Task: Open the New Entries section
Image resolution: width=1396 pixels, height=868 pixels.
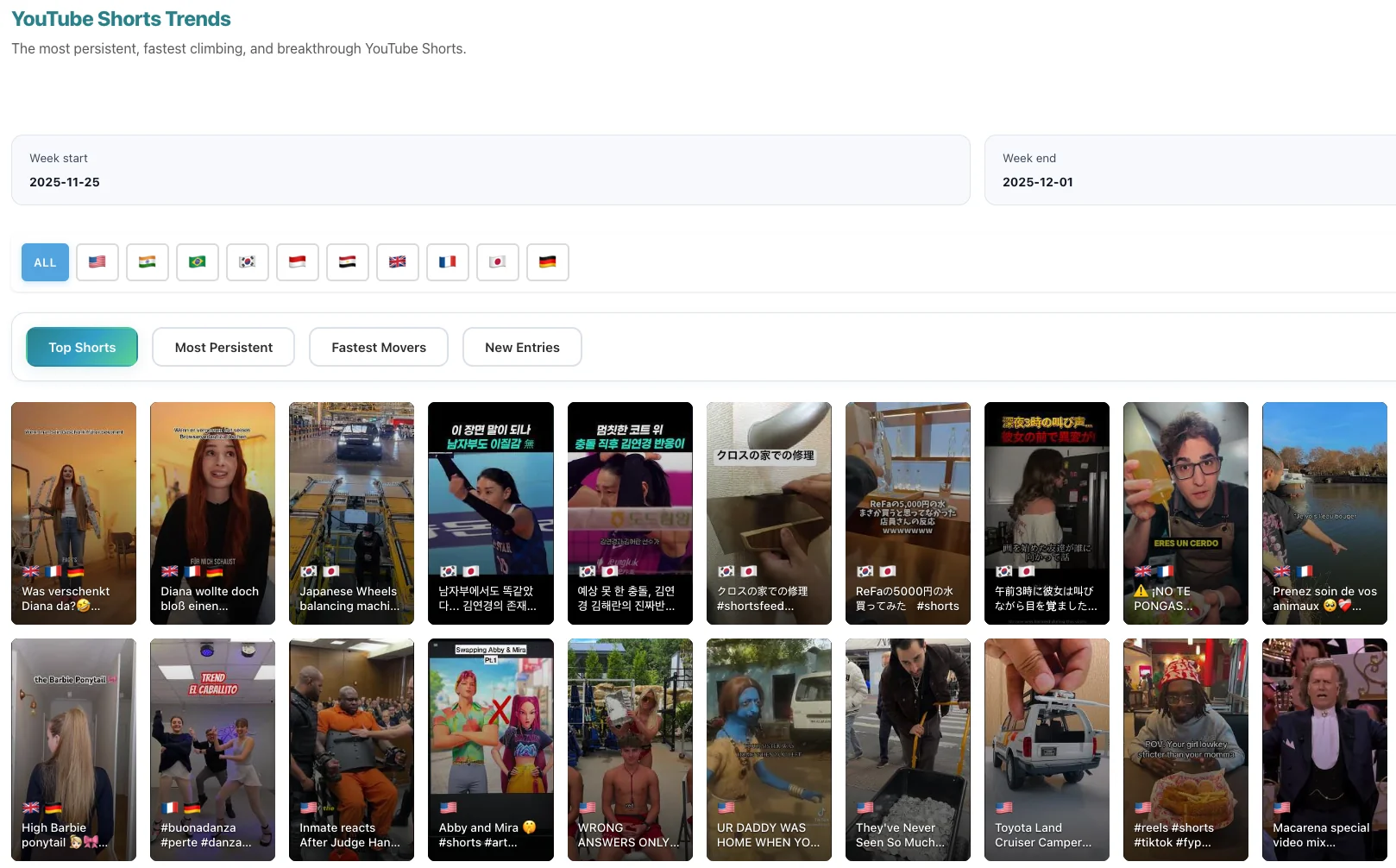Action: pos(521,347)
